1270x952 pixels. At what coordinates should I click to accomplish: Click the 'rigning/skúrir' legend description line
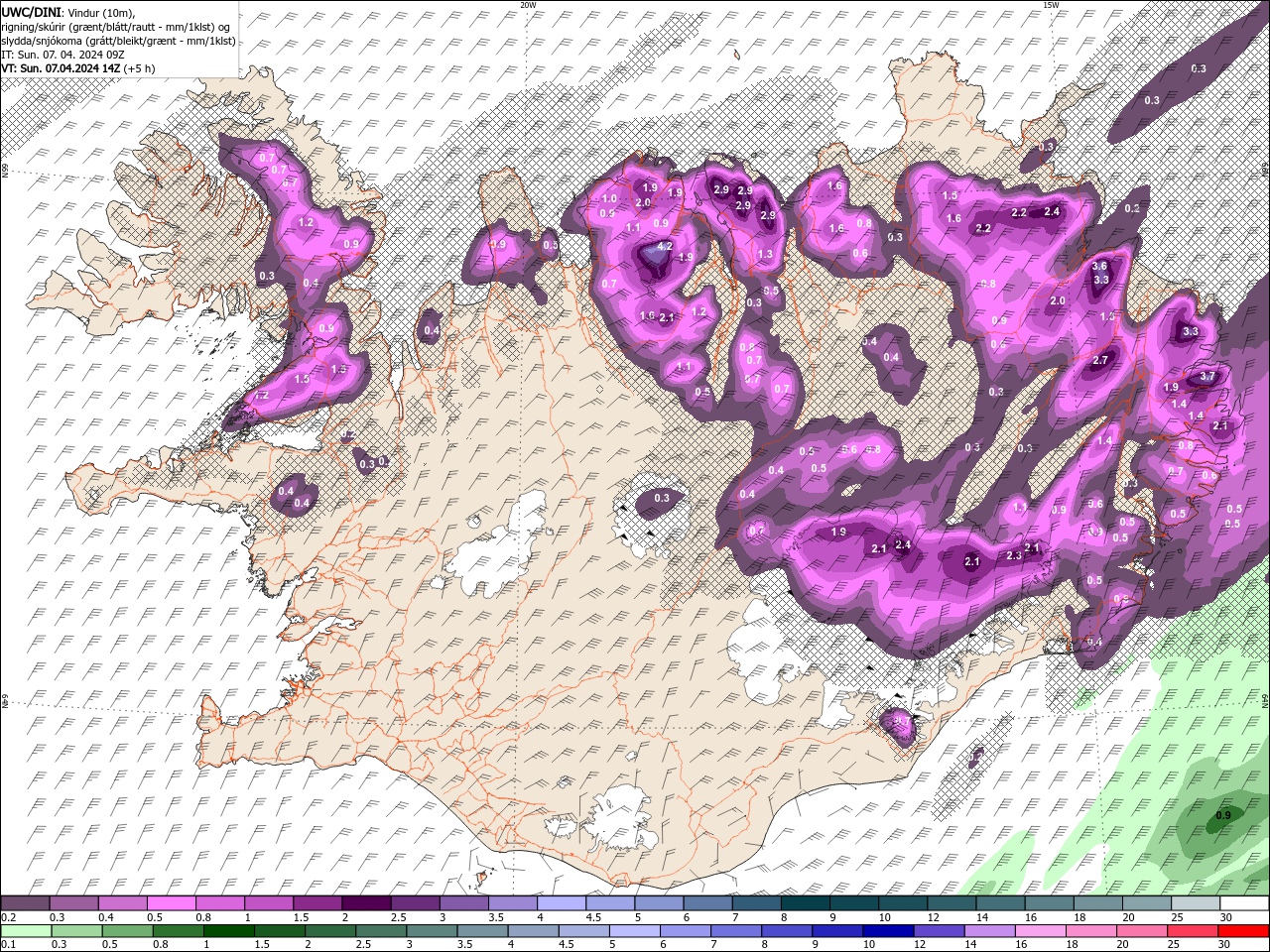(x=116, y=27)
